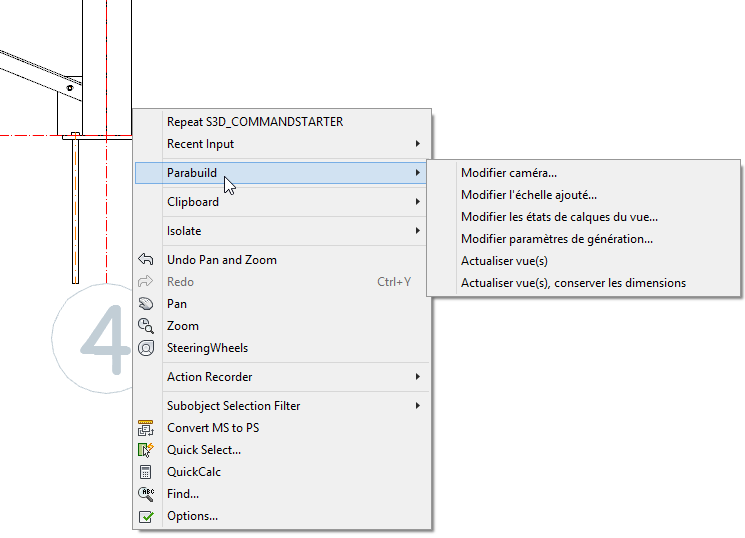This screenshot has height=538, width=745.
Task: Click the Find ABC magnifier icon
Action: [146, 494]
